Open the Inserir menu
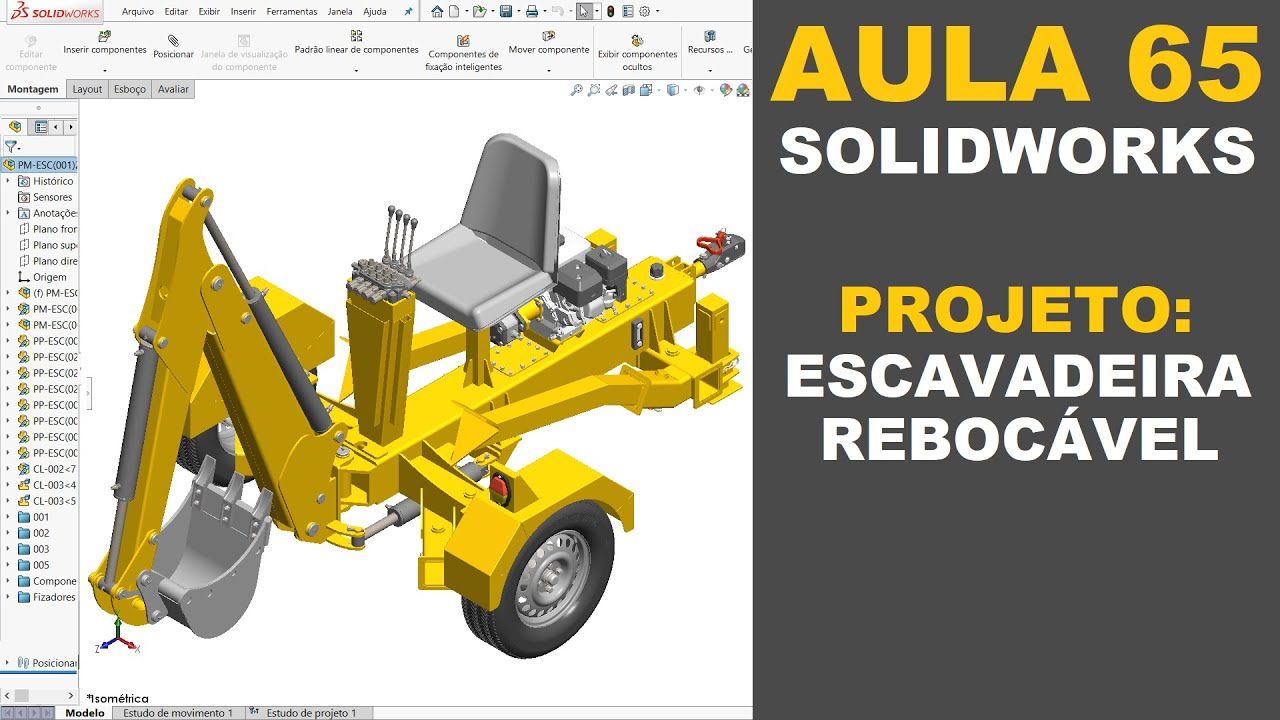 (x=243, y=12)
